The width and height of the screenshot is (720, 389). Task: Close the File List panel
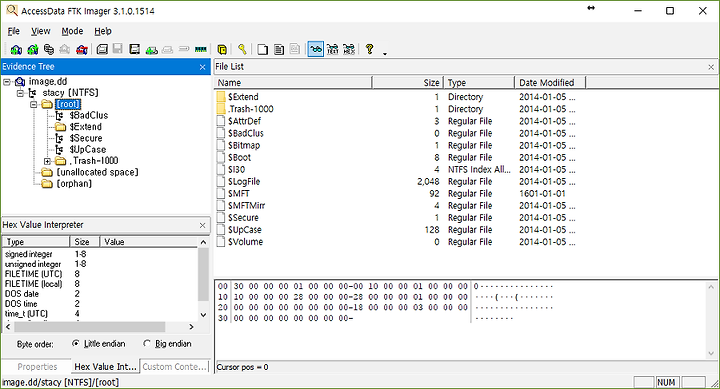(x=711, y=67)
